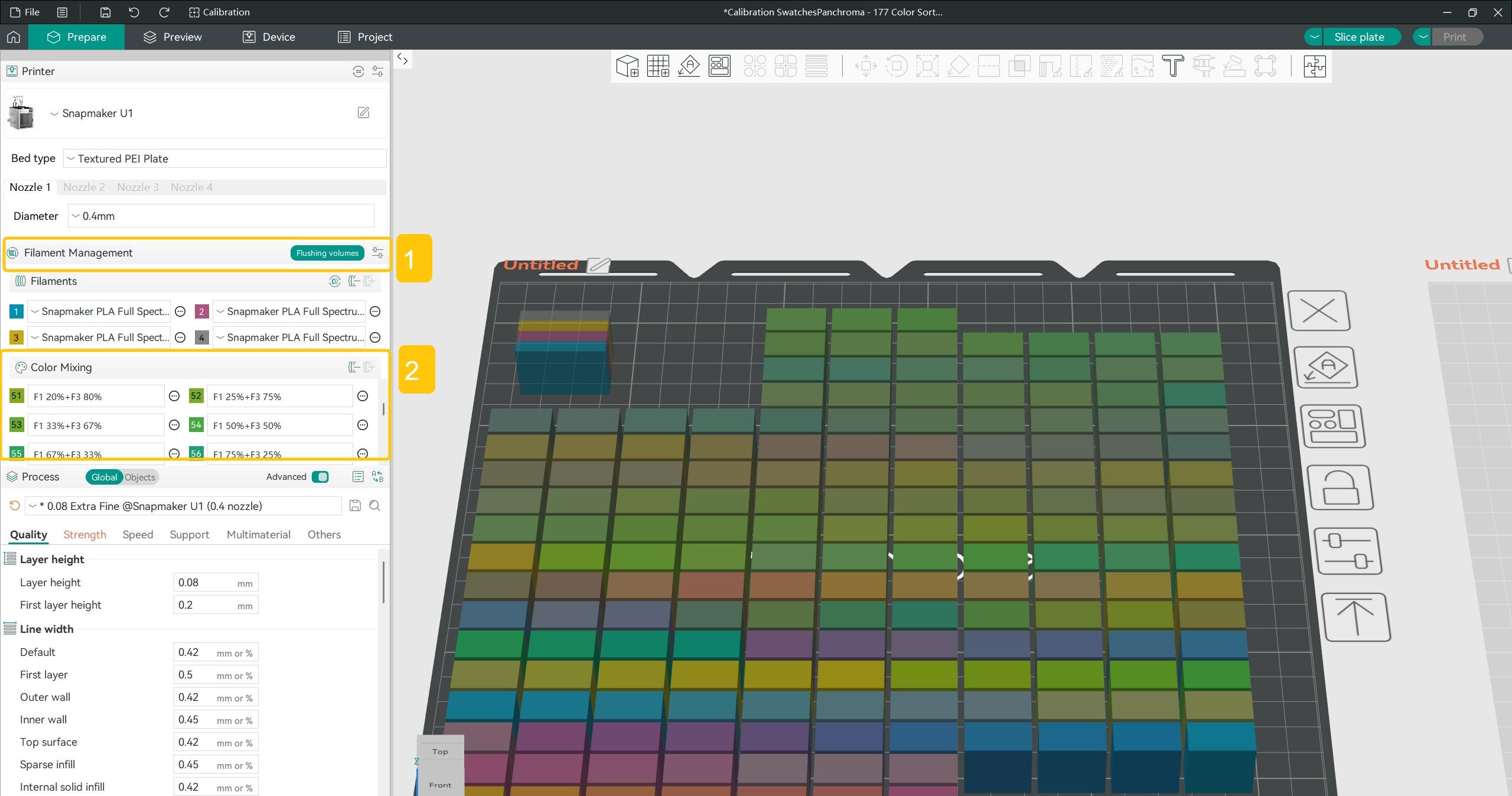Select the Text shape tool
Screen dimensions: 1512x796
(1173, 66)
